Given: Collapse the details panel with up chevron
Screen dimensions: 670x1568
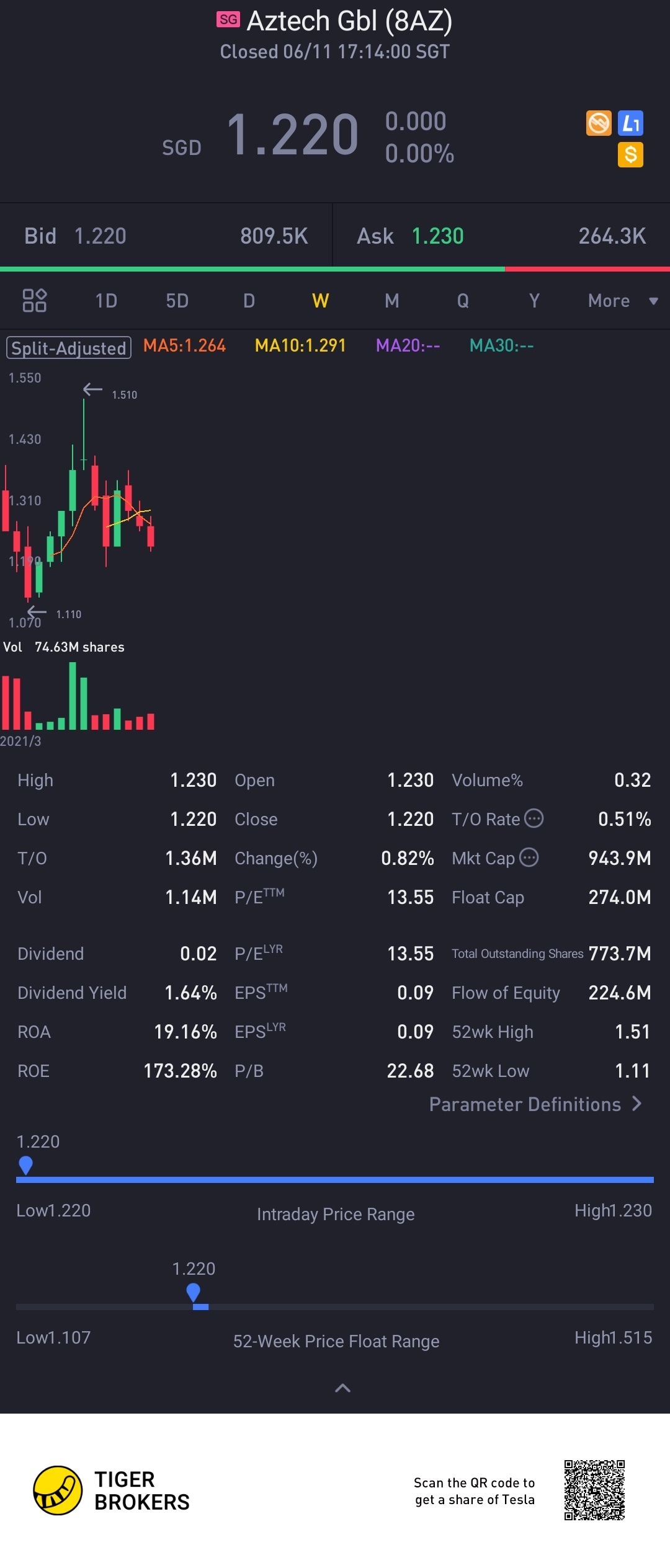Looking at the screenshot, I should [342, 1388].
